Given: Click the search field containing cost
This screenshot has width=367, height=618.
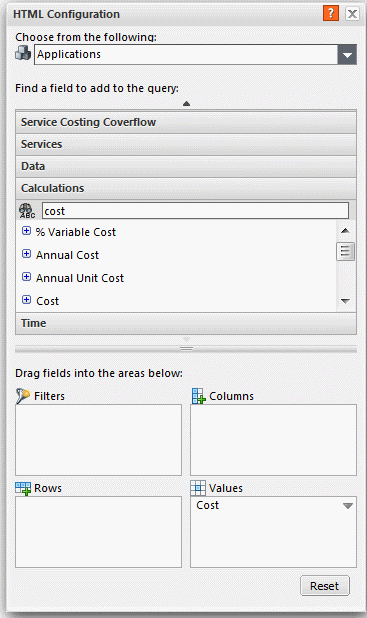Looking at the screenshot, I should (195, 211).
